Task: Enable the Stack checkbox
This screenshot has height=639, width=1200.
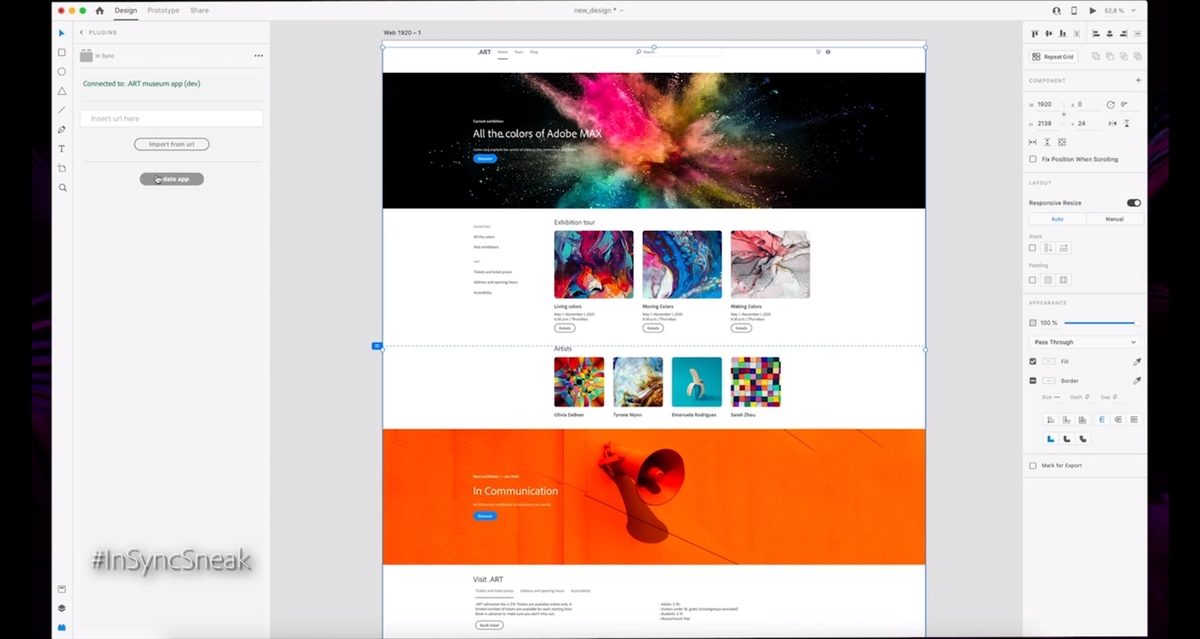Action: click(1033, 248)
